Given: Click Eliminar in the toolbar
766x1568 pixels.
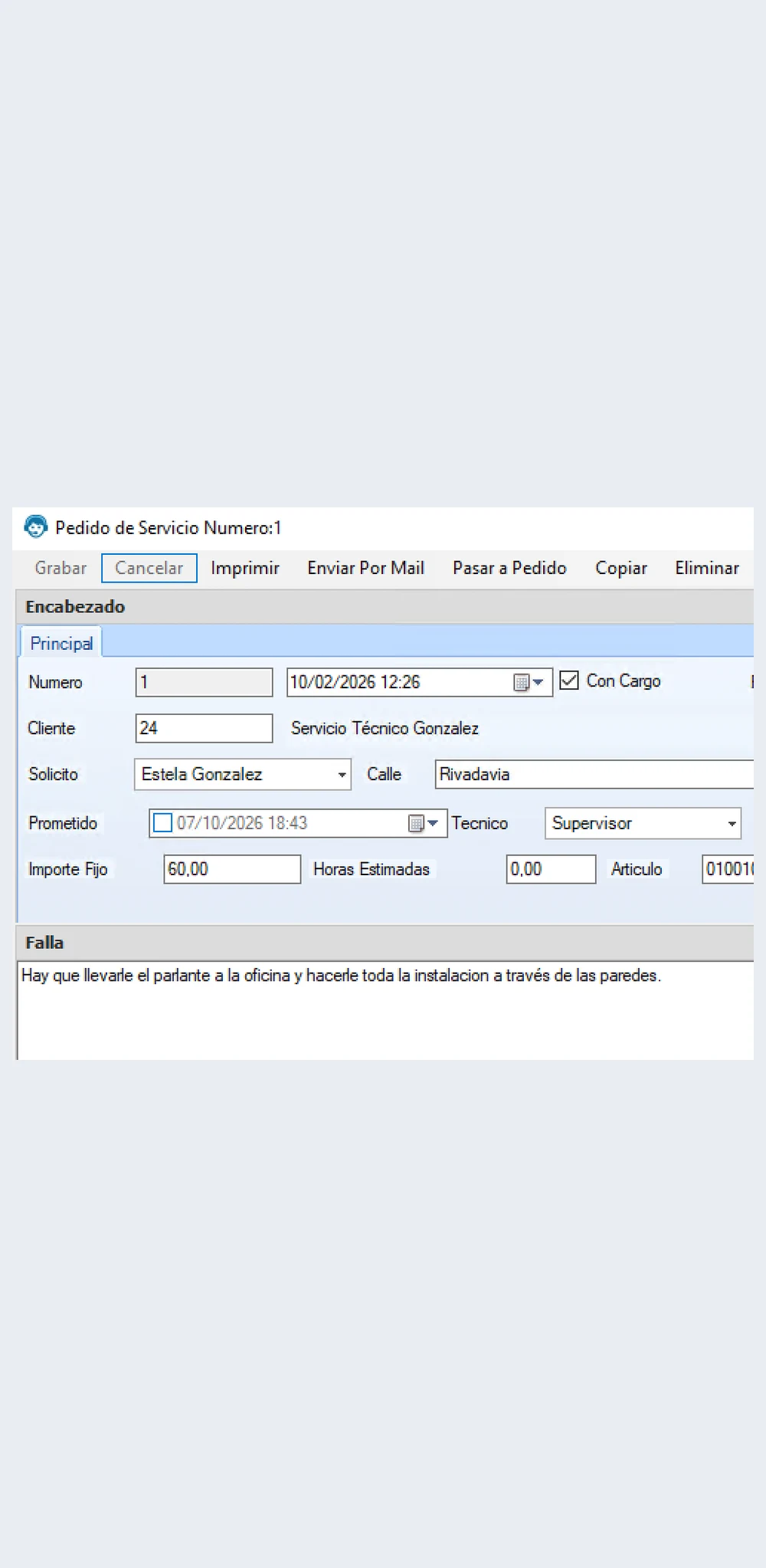Looking at the screenshot, I should coord(707,568).
